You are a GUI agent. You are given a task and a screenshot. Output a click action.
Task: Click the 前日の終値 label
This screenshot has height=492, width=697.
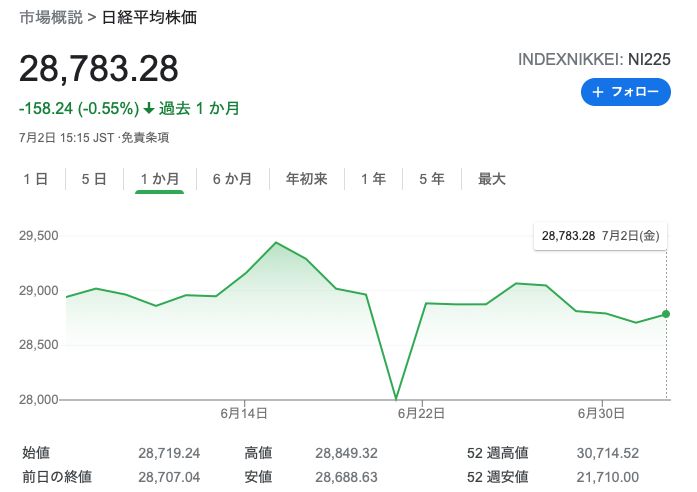click(x=57, y=477)
